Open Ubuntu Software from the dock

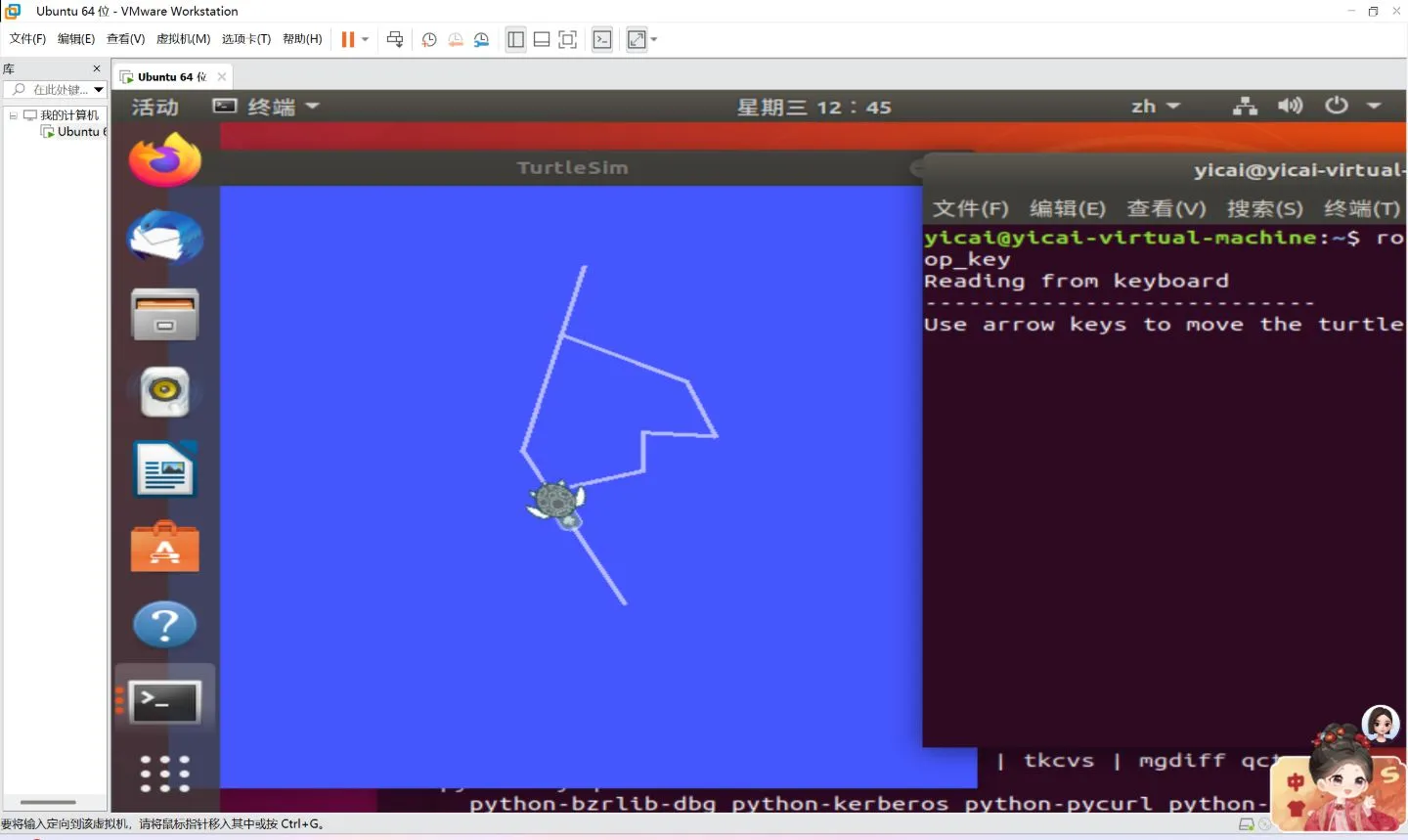click(x=164, y=547)
